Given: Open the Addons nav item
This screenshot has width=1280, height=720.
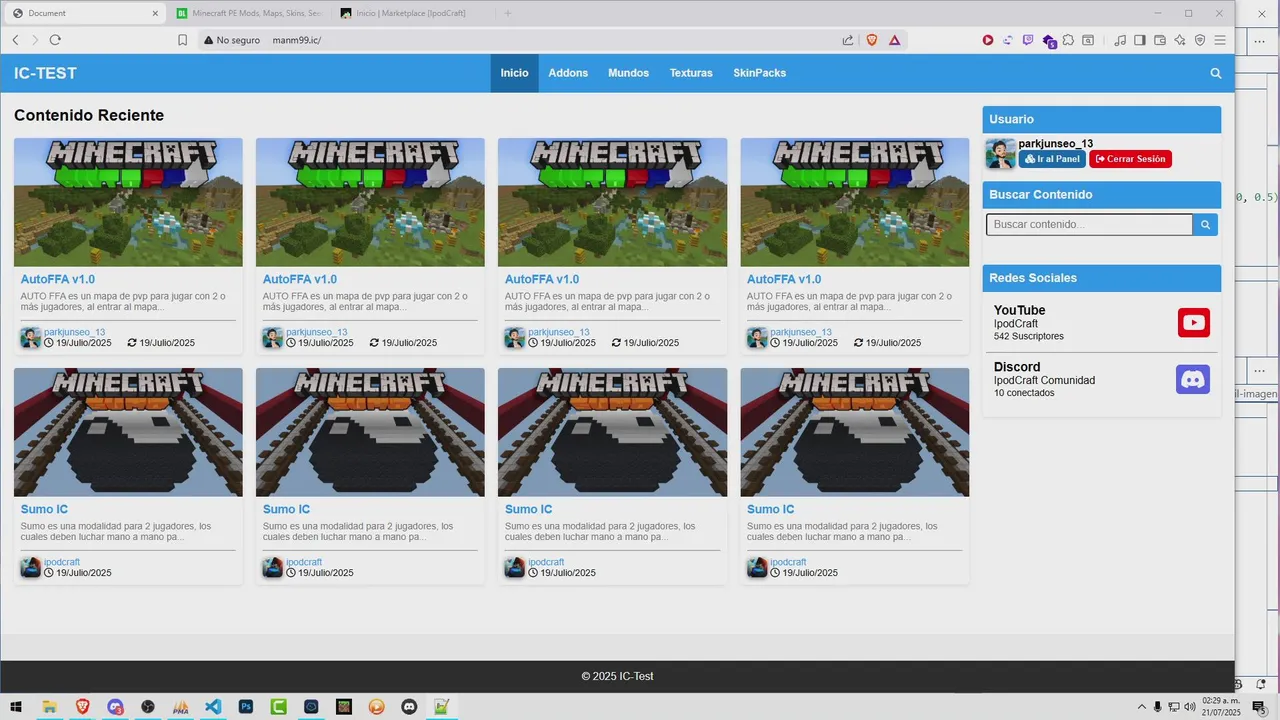Looking at the screenshot, I should click(568, 73).
